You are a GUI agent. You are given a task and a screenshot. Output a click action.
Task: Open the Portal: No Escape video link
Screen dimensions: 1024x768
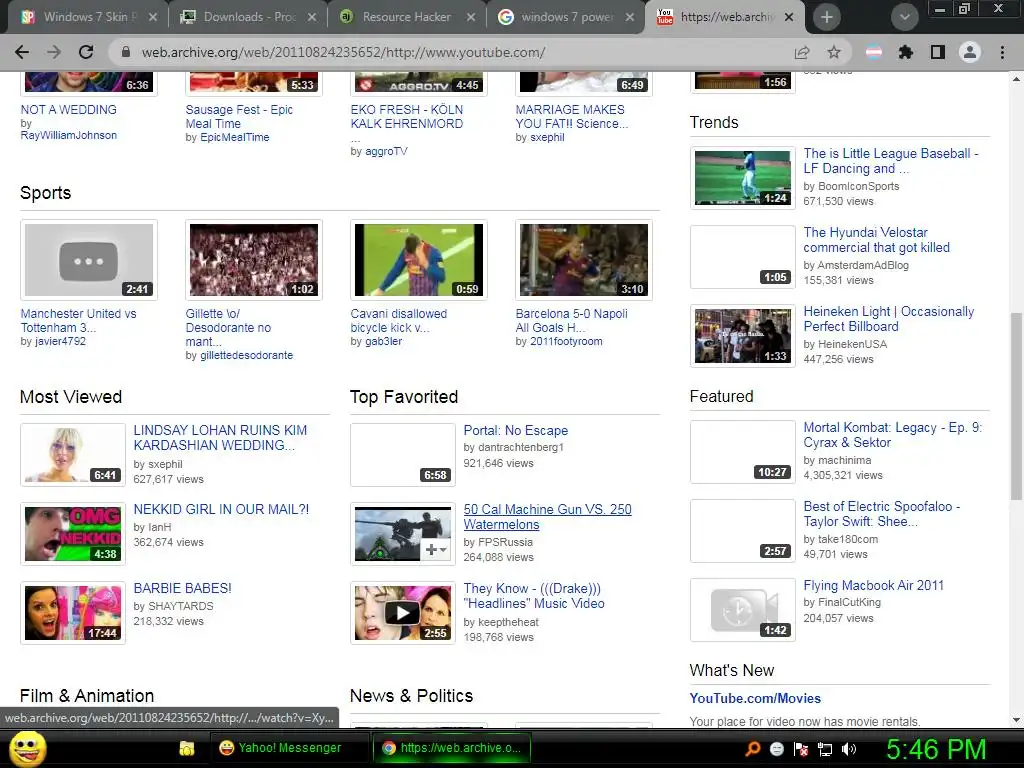[515, 430]
